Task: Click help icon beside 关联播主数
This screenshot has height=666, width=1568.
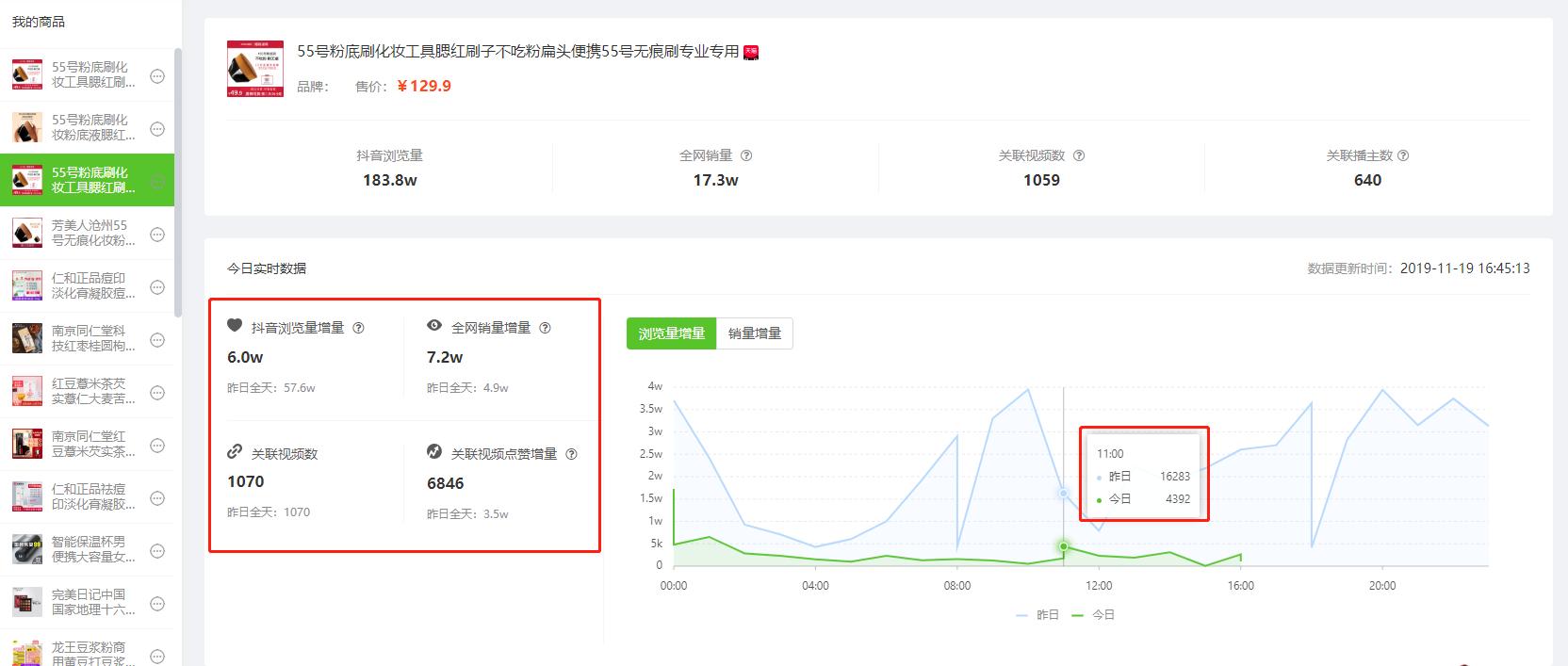Action: [x=1403, y=155]
